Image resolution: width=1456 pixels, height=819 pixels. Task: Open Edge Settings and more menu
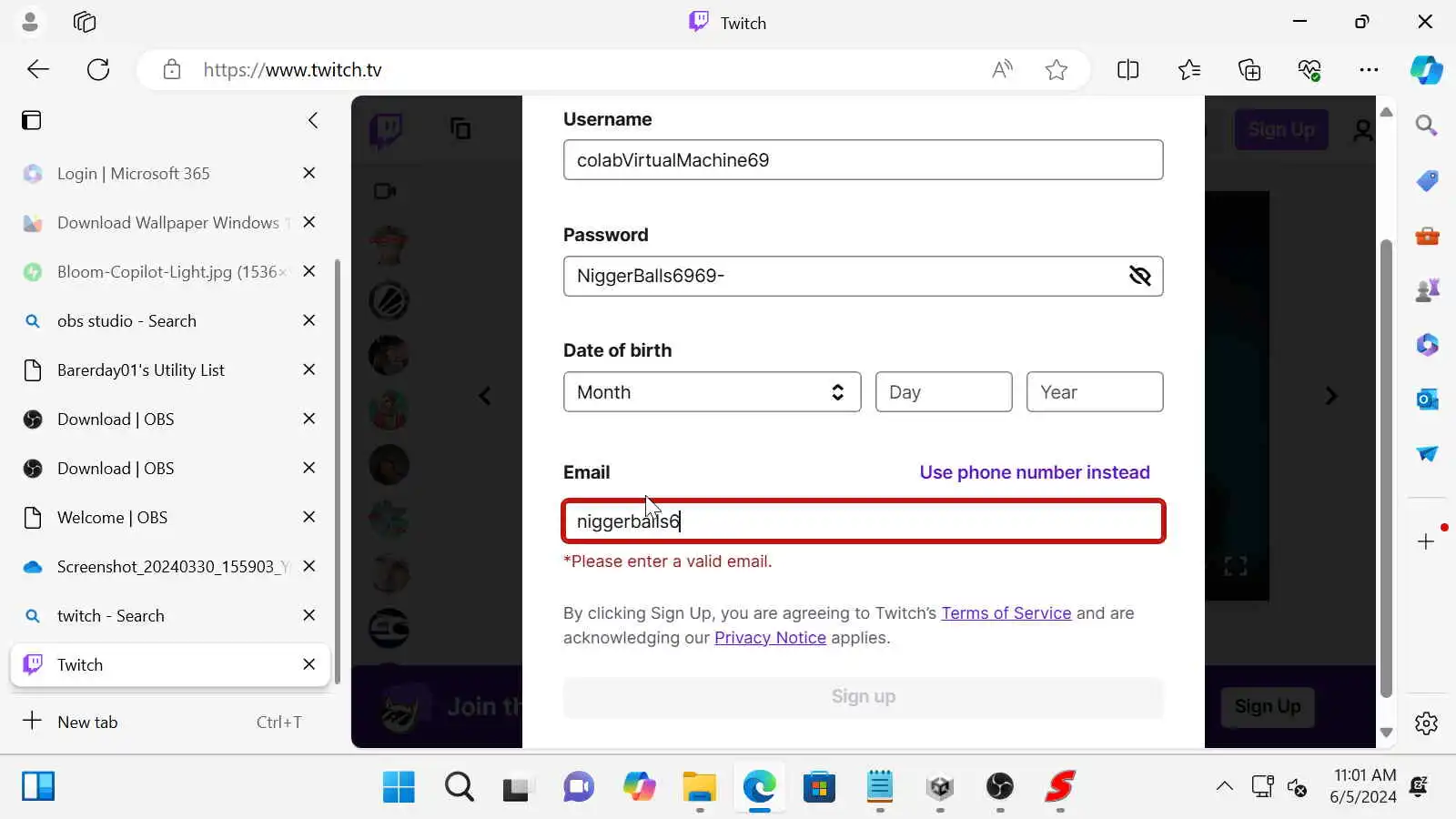click(1369, 69)
